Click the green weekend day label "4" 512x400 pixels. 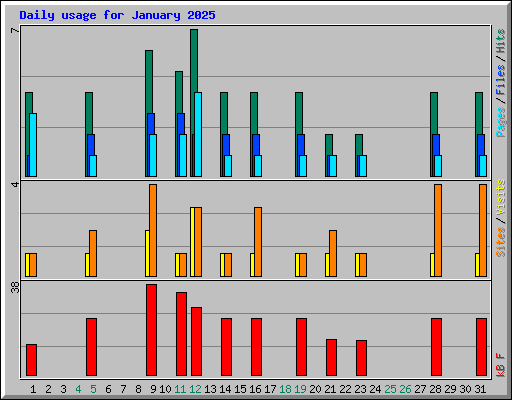(x=78, y=389)
